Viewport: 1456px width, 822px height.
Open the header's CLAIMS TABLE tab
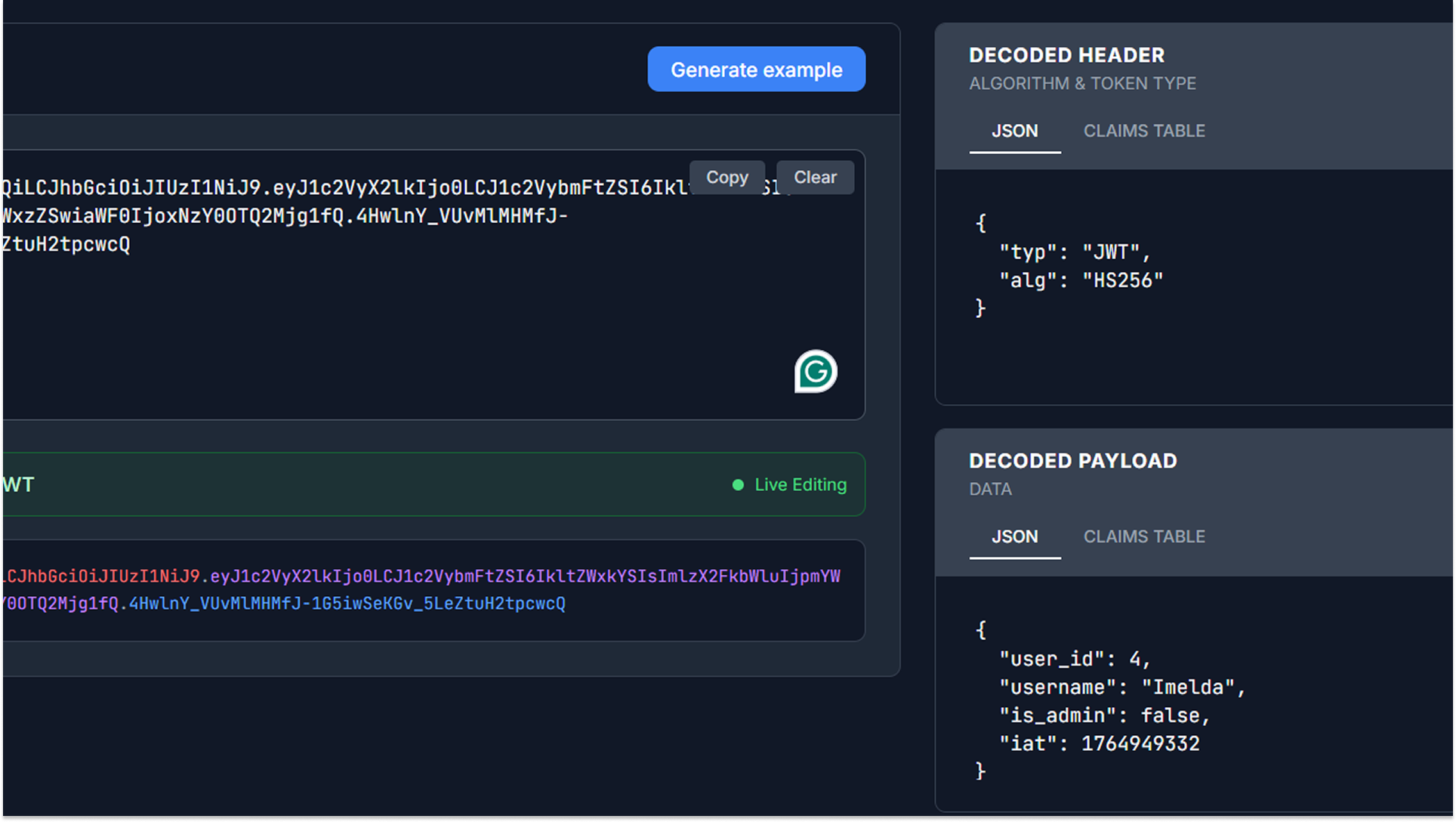click(x=1143, y=131)
